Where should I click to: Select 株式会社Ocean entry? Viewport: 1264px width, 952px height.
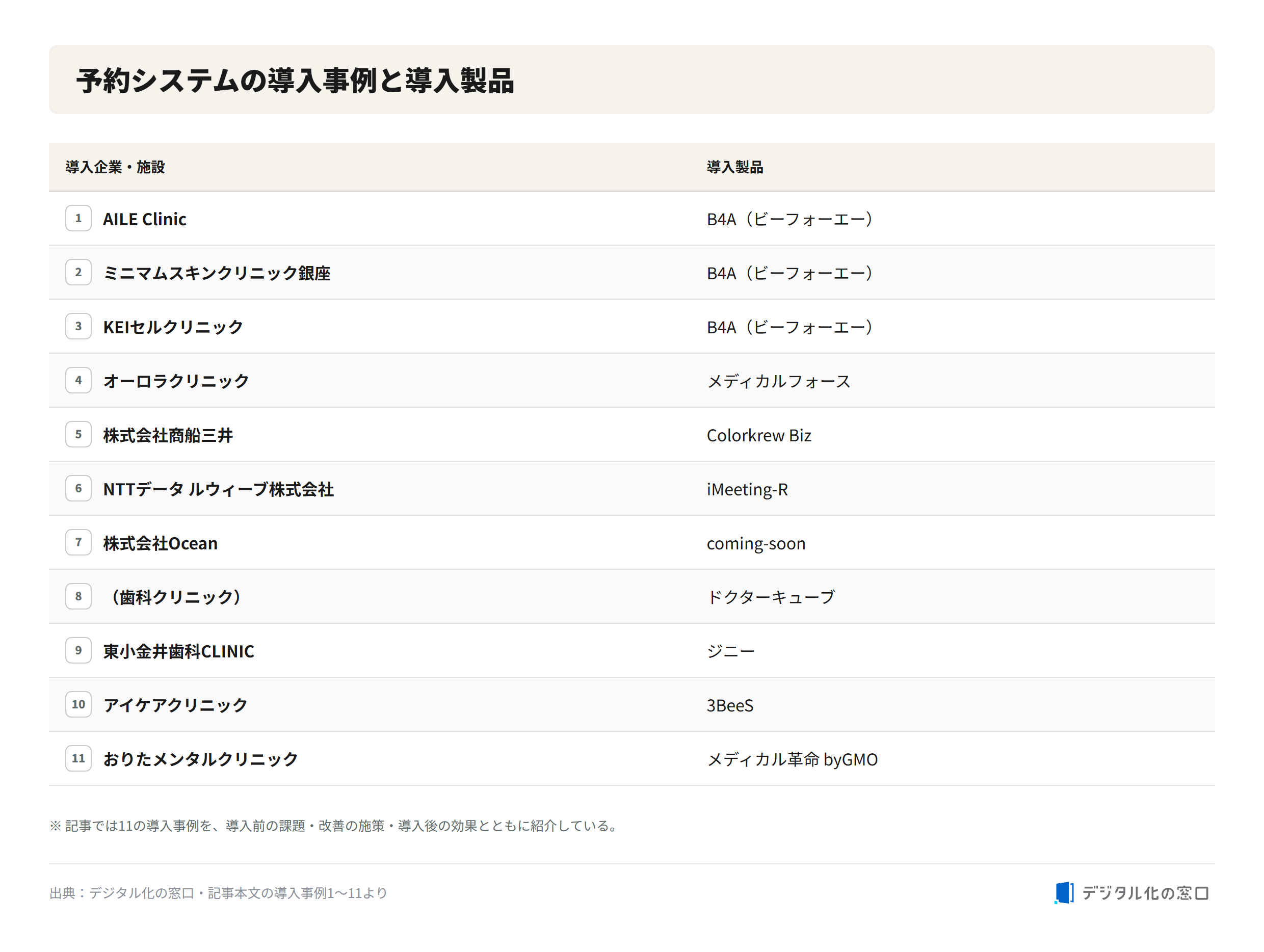pyautogui.click(x=160, y=543)
